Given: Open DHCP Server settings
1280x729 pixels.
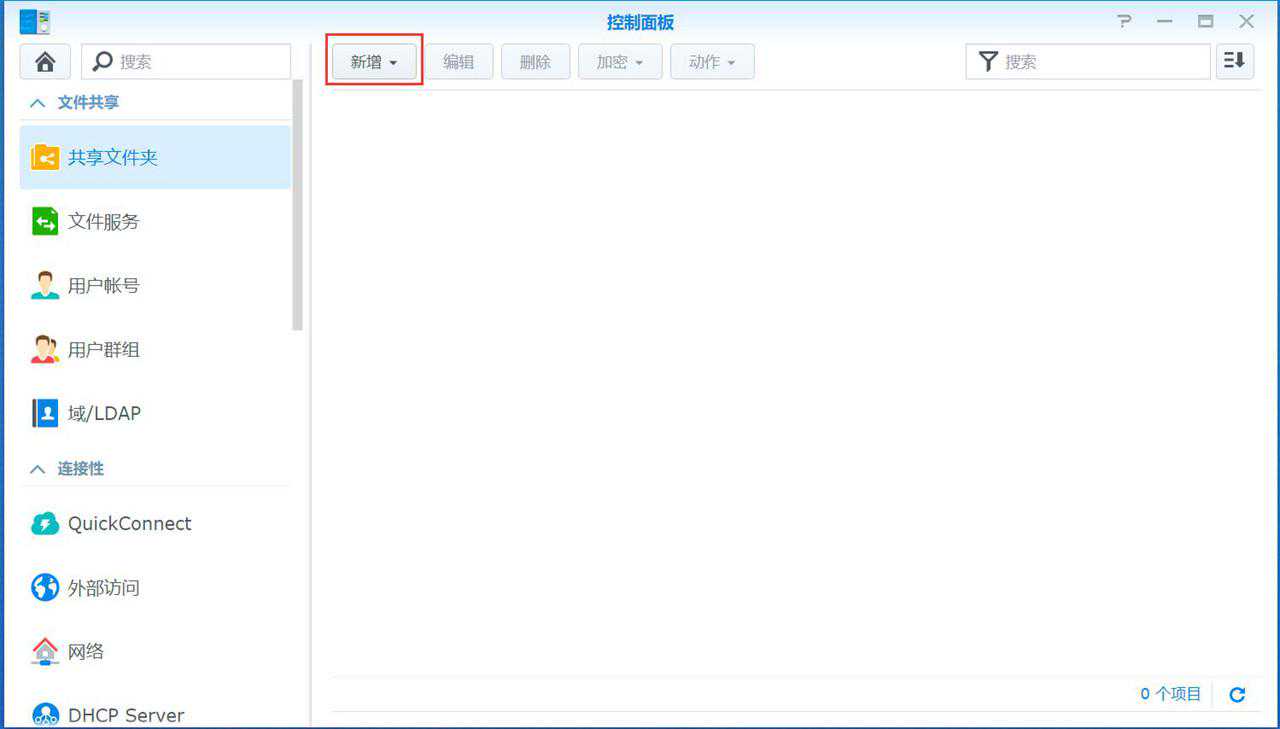Looking at the screenshot, I should (125, 715).
